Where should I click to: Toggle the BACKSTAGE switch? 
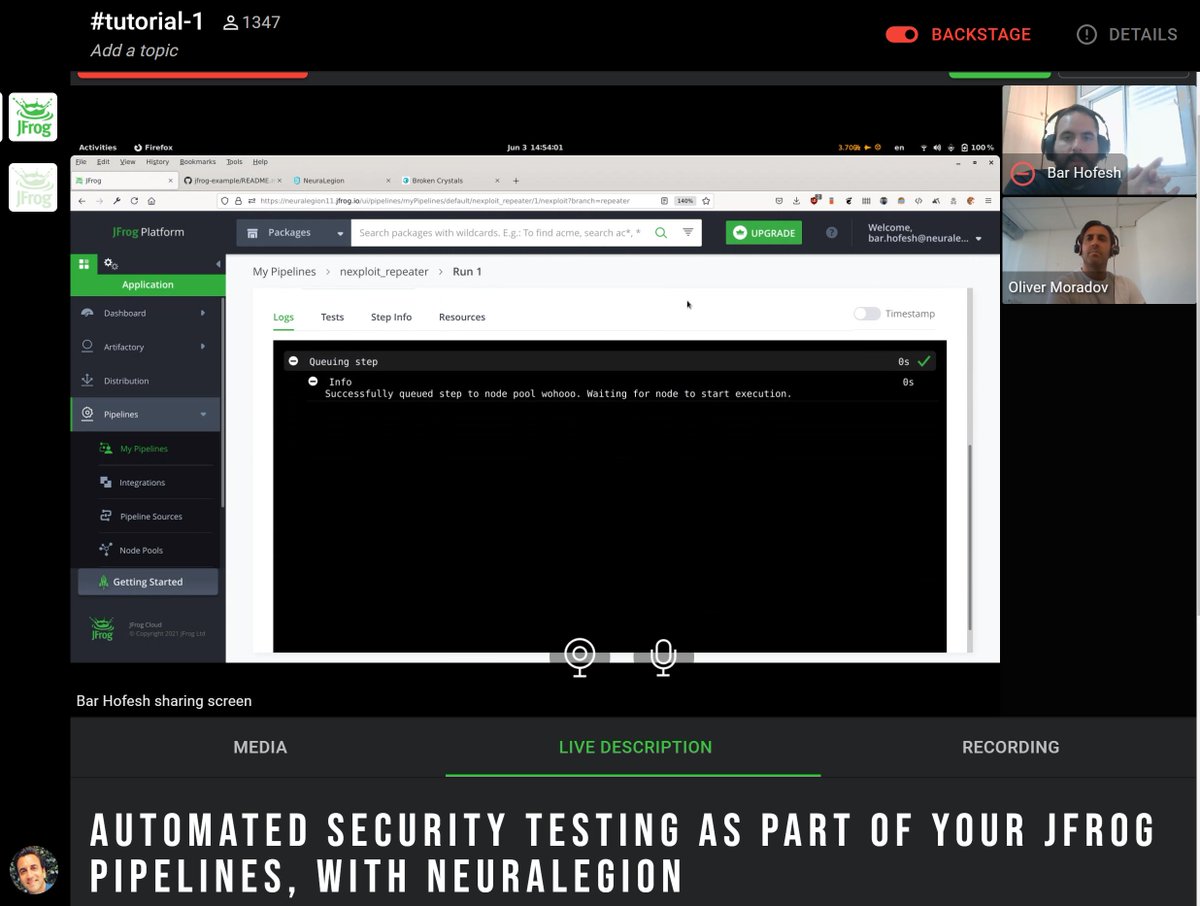pyautogui.click(x=902, y=34)
